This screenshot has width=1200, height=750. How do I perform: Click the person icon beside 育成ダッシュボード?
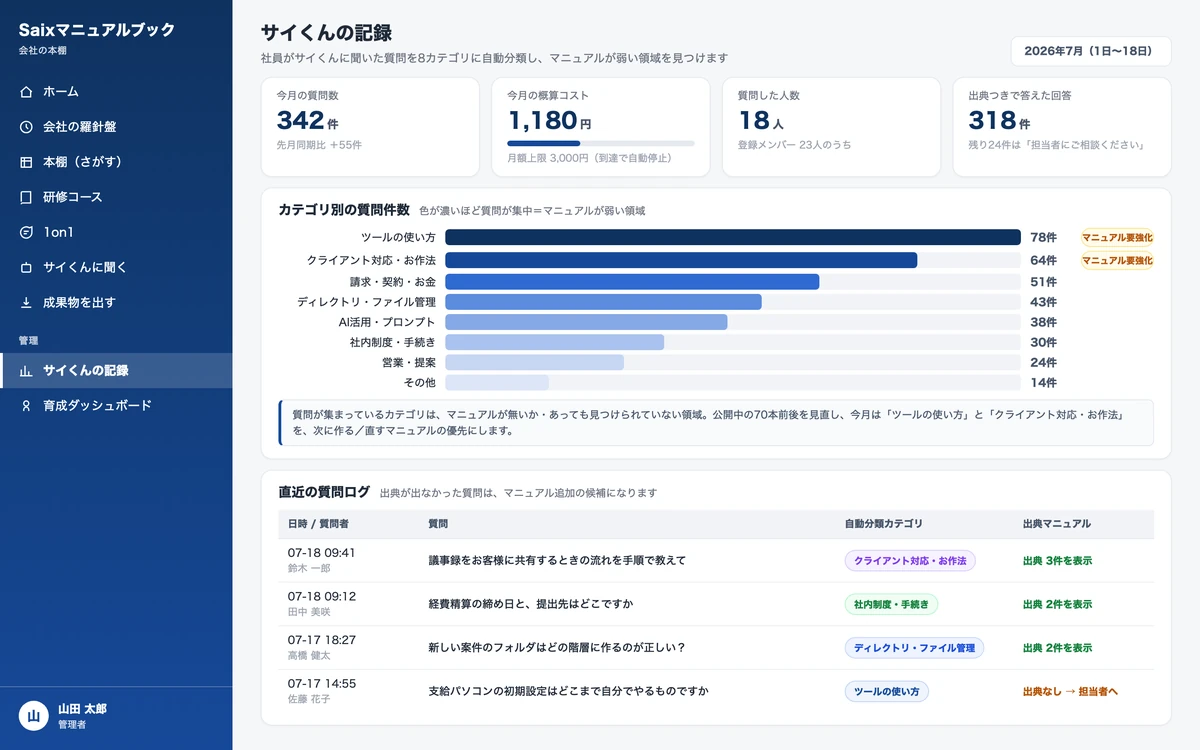pos(26,406)
